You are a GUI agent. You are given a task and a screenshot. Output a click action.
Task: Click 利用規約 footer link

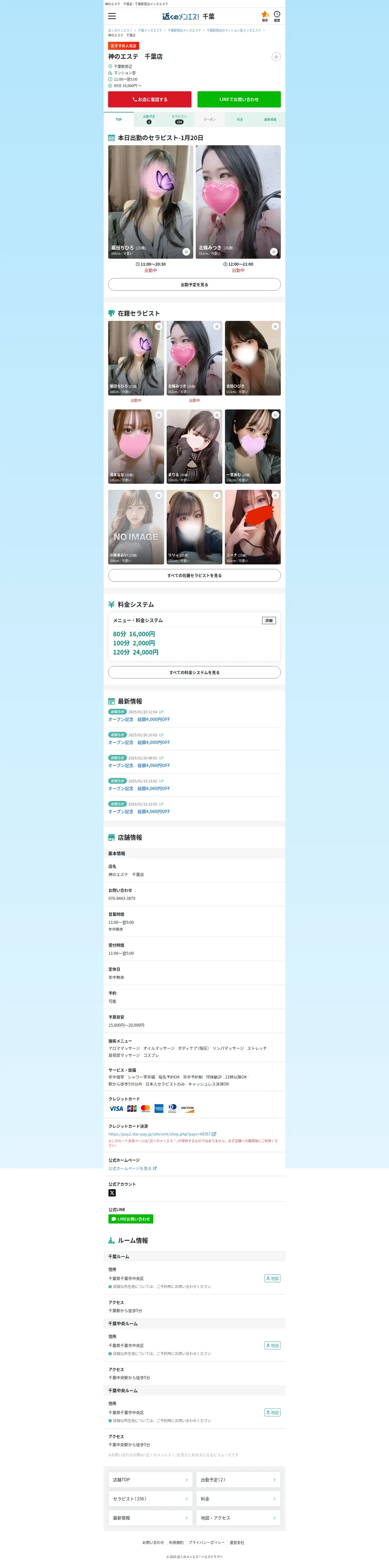[x=176, y=1543]
